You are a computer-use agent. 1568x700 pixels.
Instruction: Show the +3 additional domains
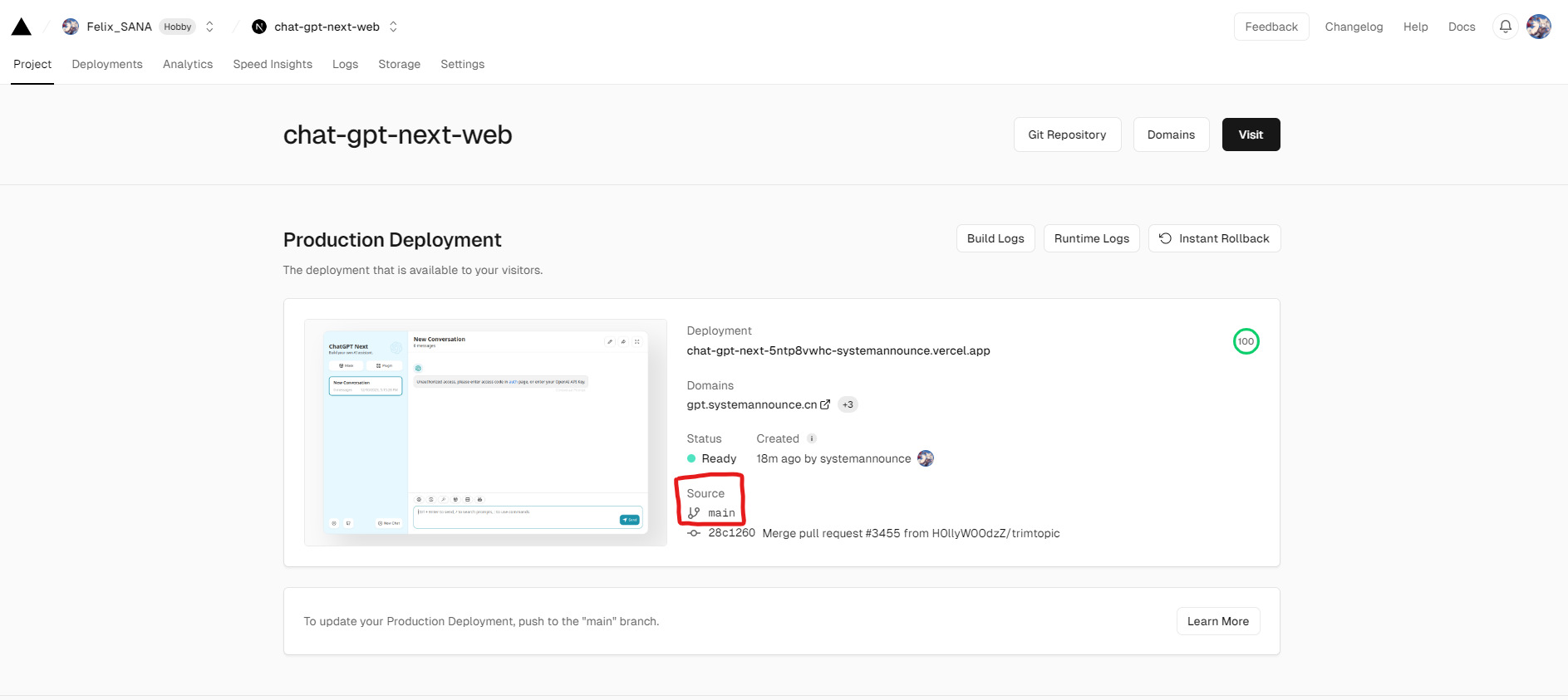coord(848,404)
